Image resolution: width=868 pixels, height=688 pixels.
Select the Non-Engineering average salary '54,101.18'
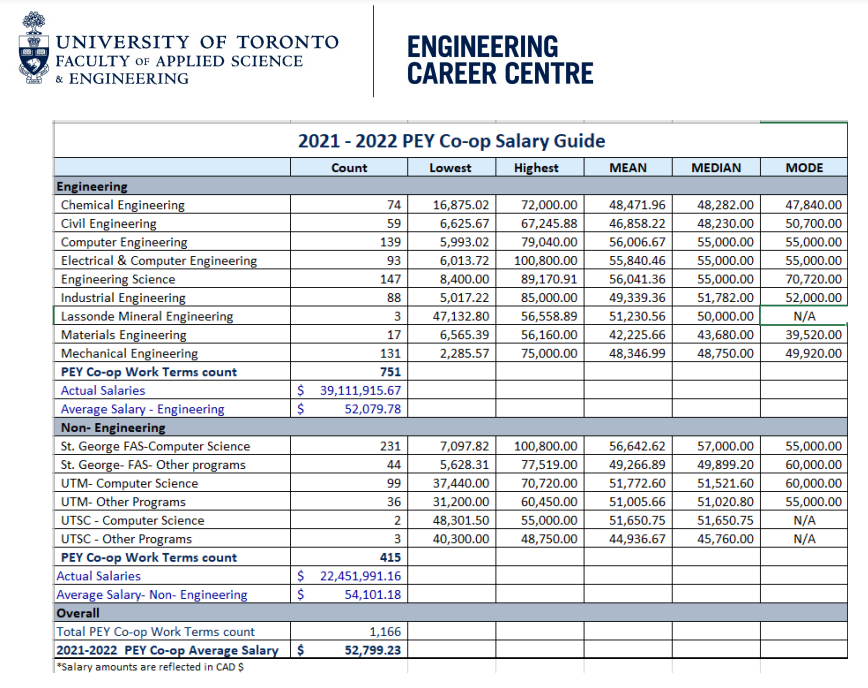point(373,594)
